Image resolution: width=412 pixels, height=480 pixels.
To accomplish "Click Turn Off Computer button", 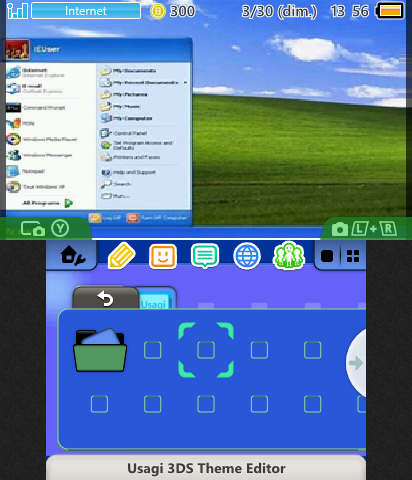I will (157, 218).
